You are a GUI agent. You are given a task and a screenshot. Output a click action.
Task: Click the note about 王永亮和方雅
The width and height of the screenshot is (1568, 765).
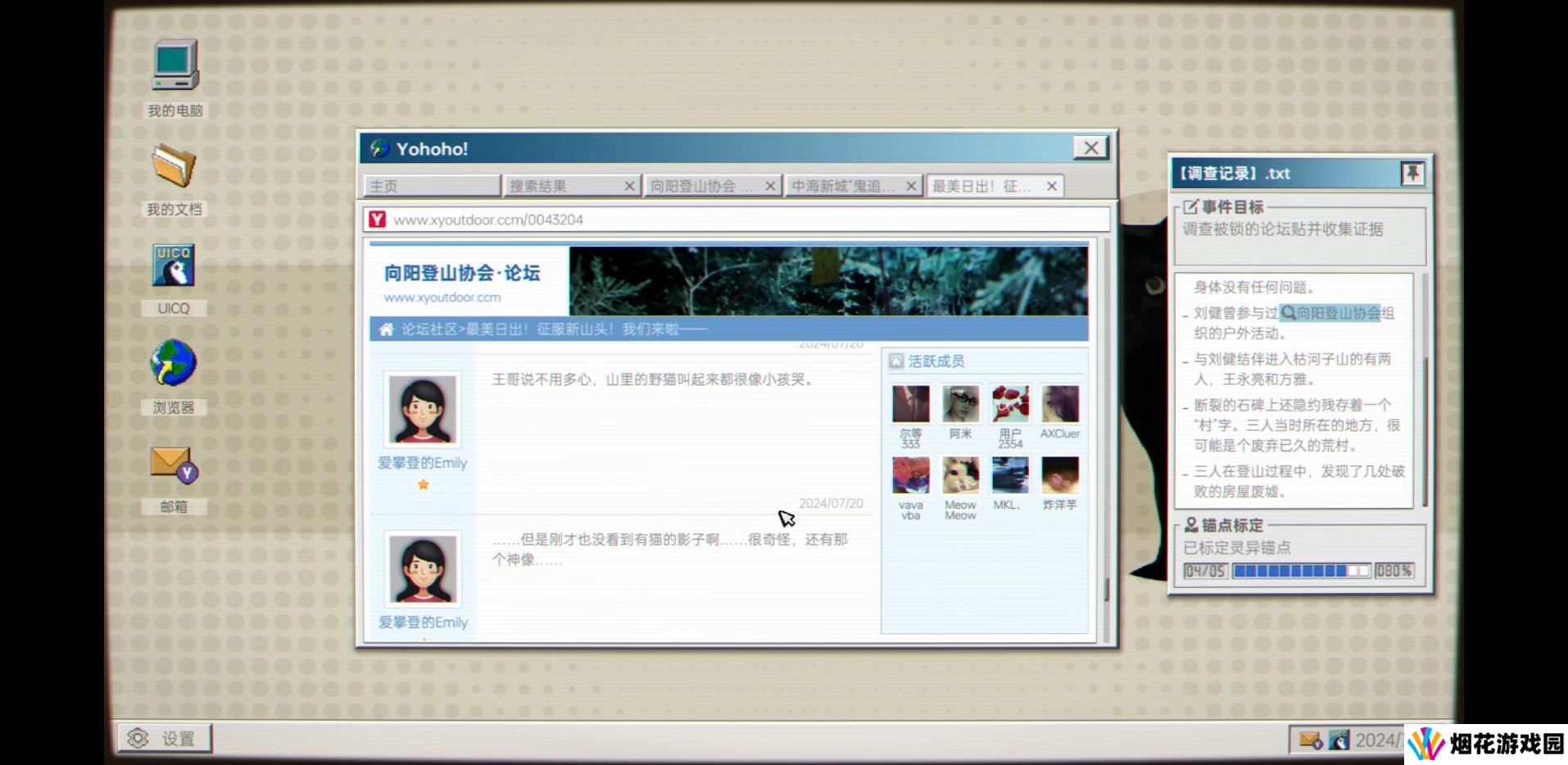coord(1292,369)
